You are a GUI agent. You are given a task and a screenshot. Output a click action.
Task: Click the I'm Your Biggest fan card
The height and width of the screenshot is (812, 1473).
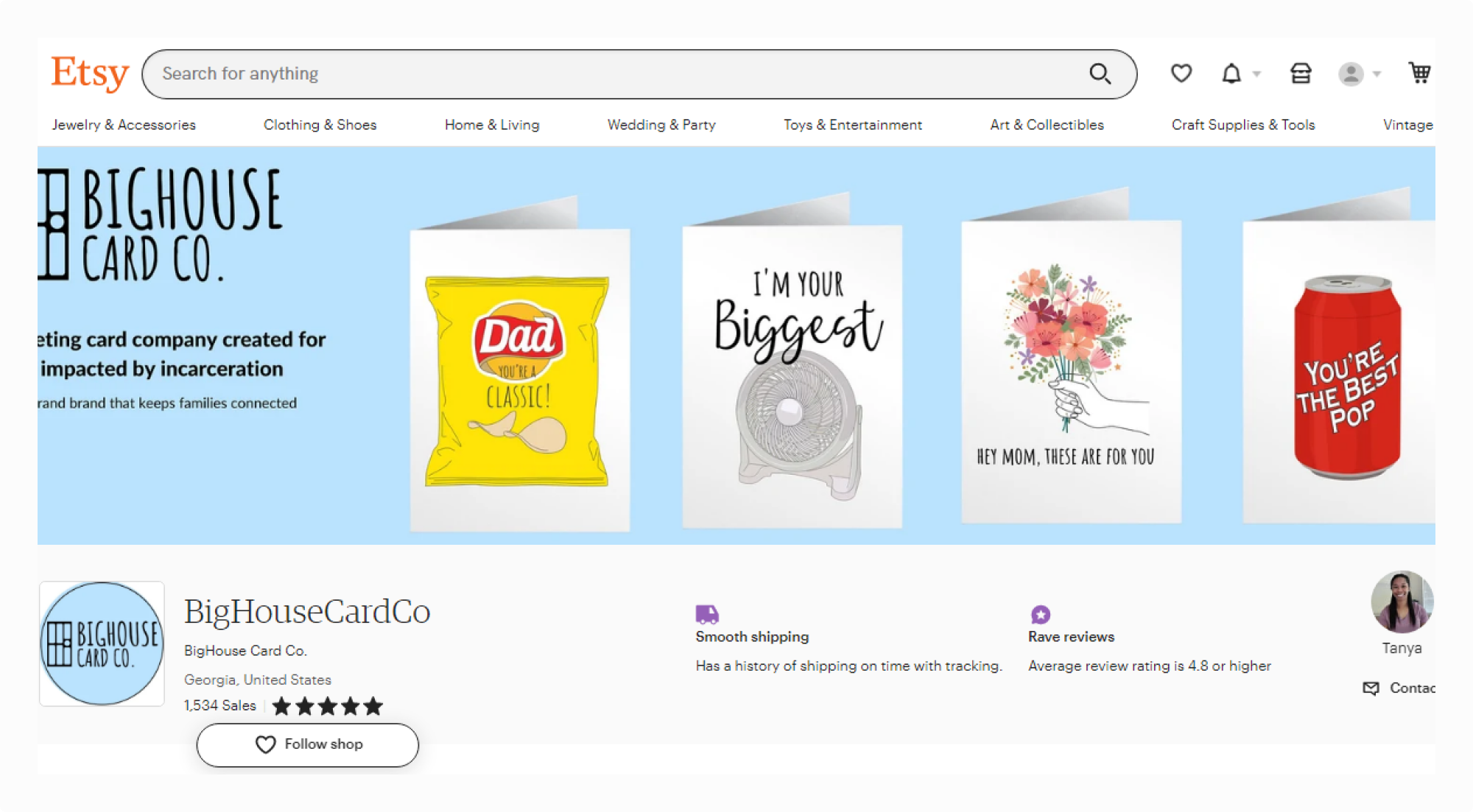(x=792, y=375)
